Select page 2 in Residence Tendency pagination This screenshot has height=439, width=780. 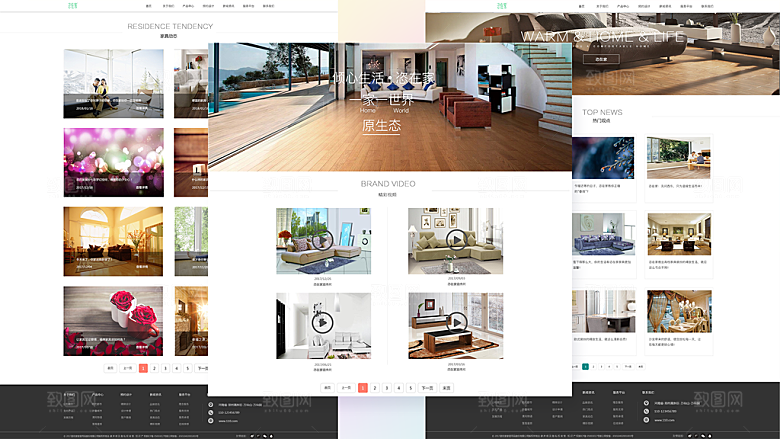pos(155,368)
